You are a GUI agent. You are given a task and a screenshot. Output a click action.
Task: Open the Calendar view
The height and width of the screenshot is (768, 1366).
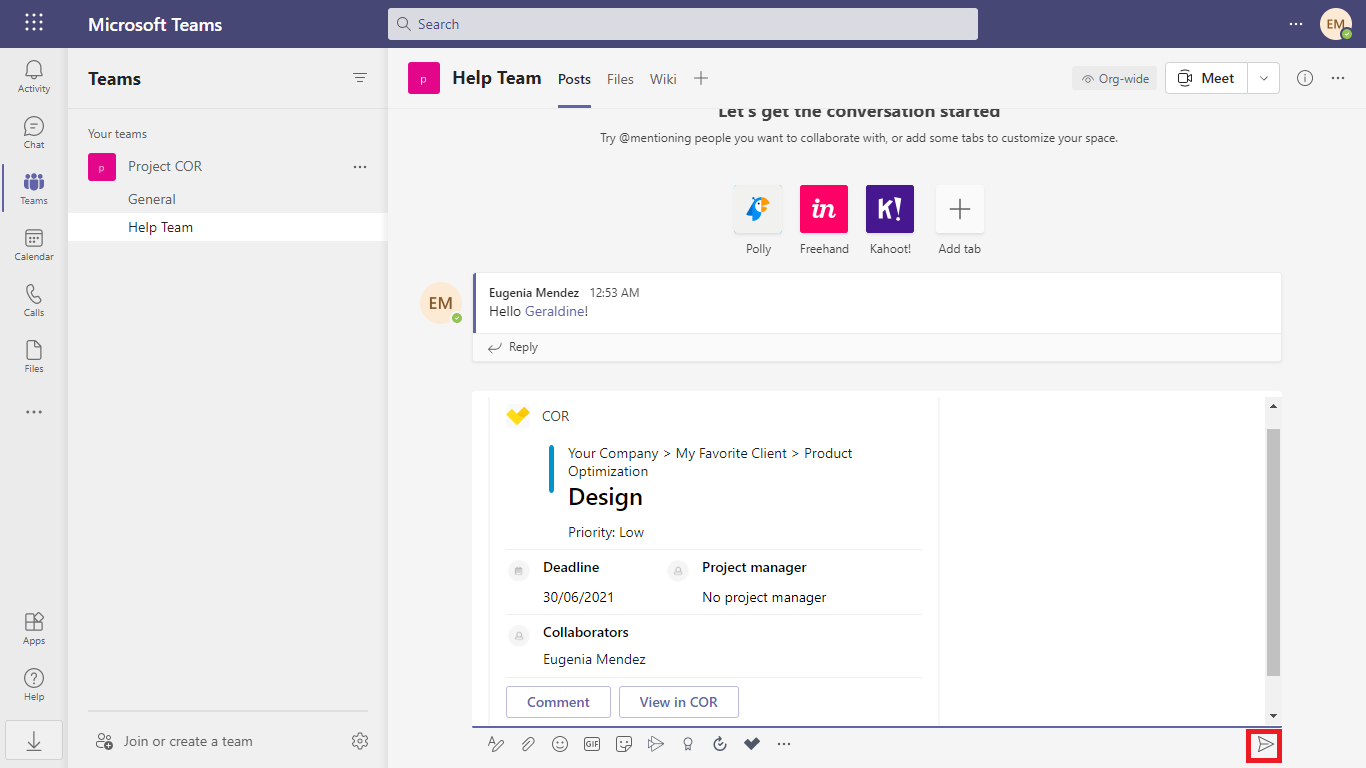pos(34,244)
